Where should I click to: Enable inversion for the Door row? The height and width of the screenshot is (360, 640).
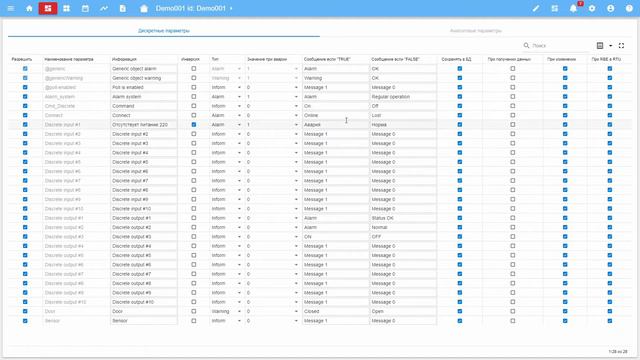click(193, 311)
